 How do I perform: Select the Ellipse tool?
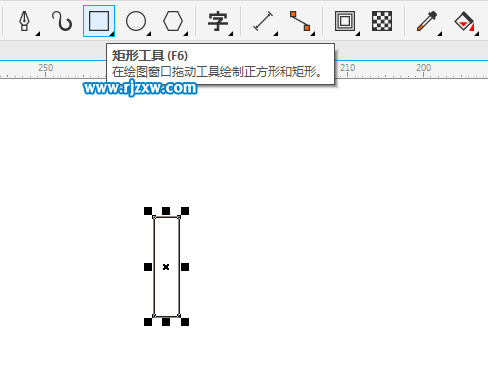[x=136, y=21]
